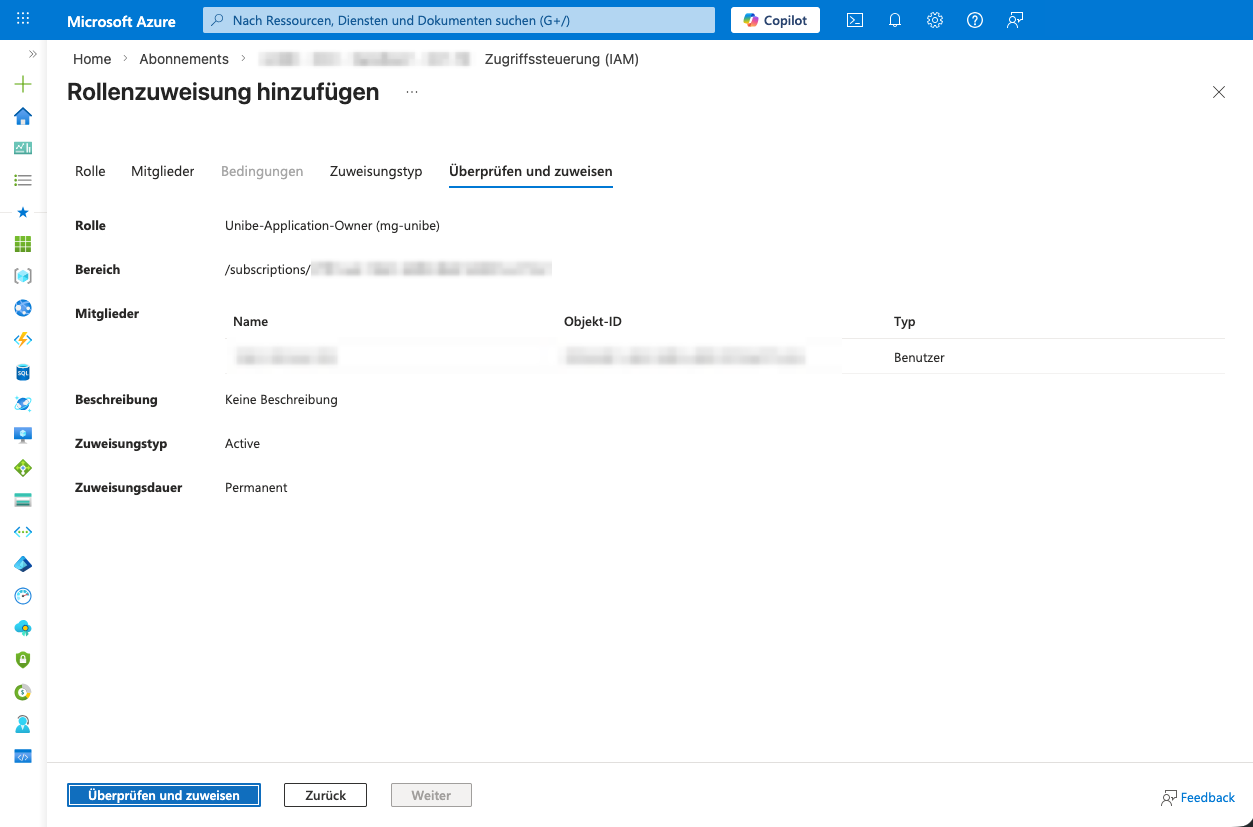Launch Copilot from the top bar
1253x827 pixels.
tap(775, 19)
